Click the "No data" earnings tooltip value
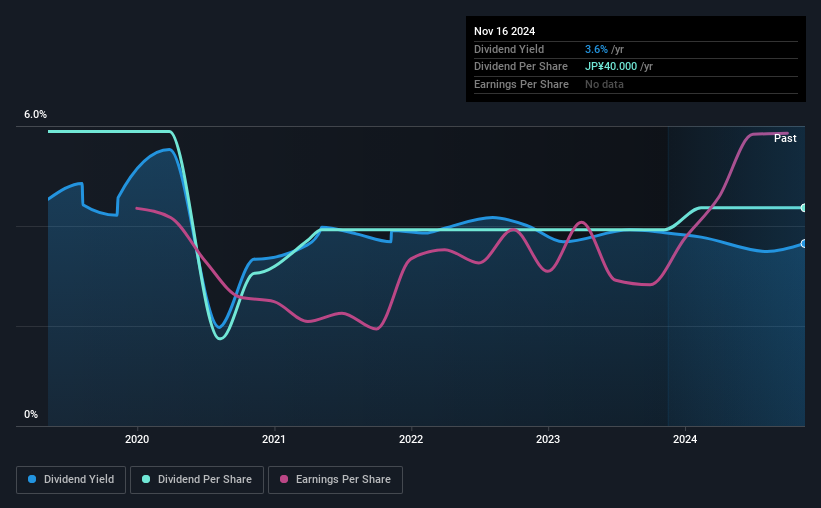The image size is (821, 508). [x=604, y=84]
